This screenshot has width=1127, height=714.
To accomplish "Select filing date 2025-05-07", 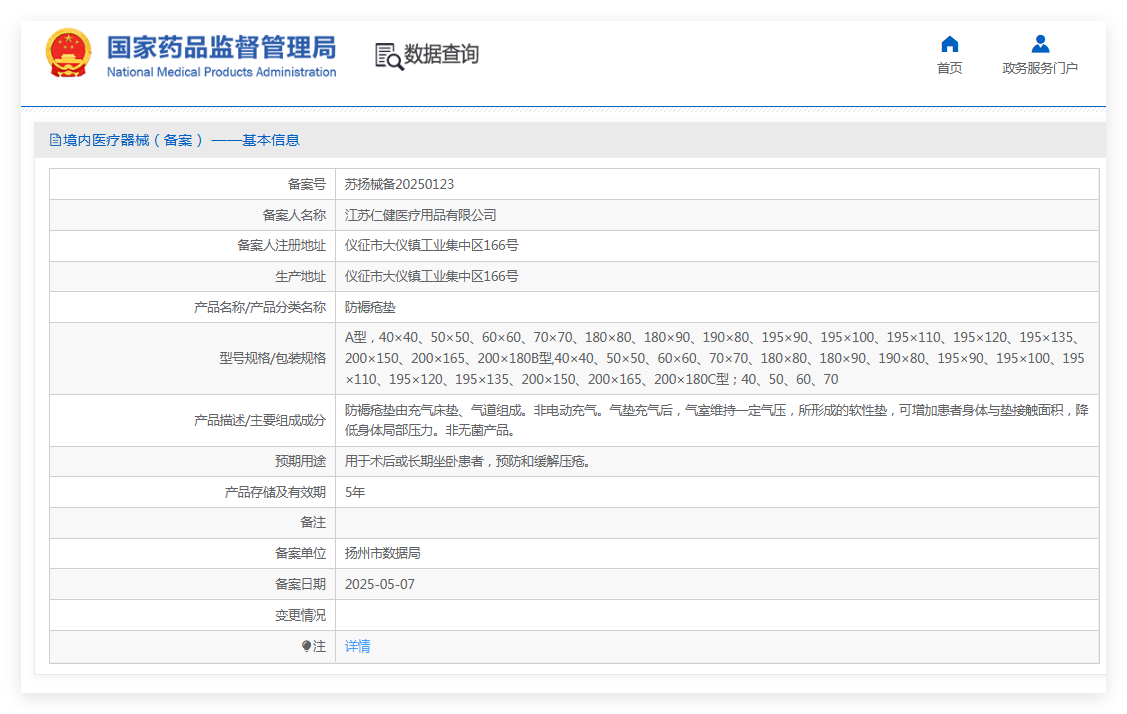I will [x=380, y=584].
